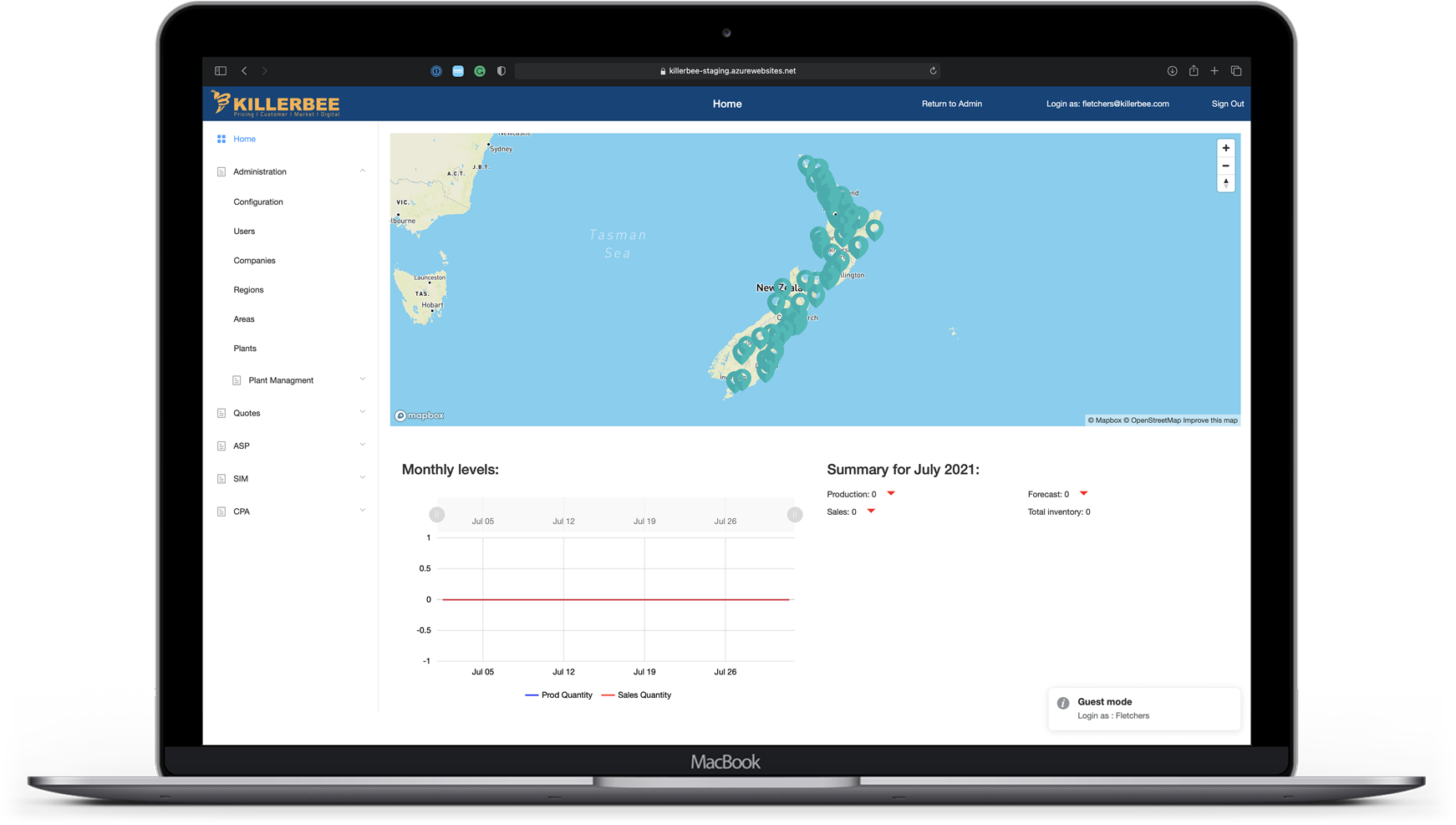Open the 1Password extension icon
The image size is (1456, 825).
coord(436,71)
